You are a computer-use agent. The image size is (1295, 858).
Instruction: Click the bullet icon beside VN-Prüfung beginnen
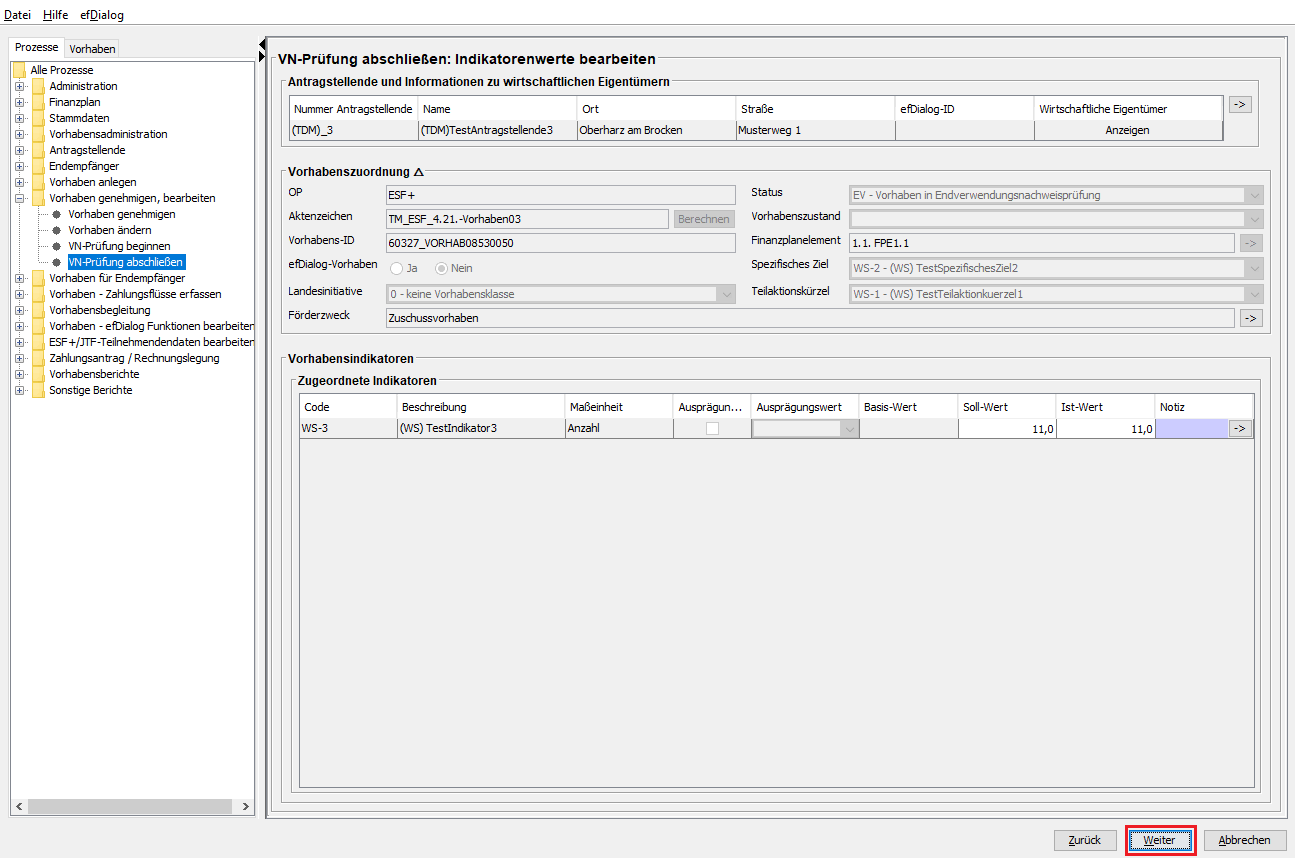click(57, 246)
